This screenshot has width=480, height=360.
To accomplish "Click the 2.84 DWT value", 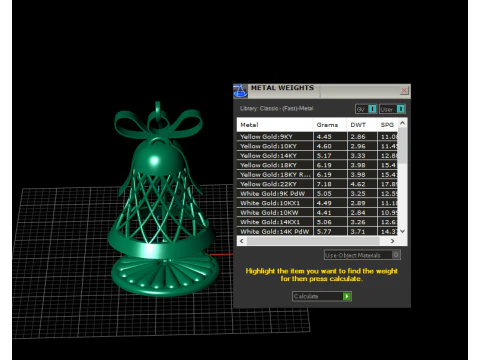I will click(x=358, y=213).
